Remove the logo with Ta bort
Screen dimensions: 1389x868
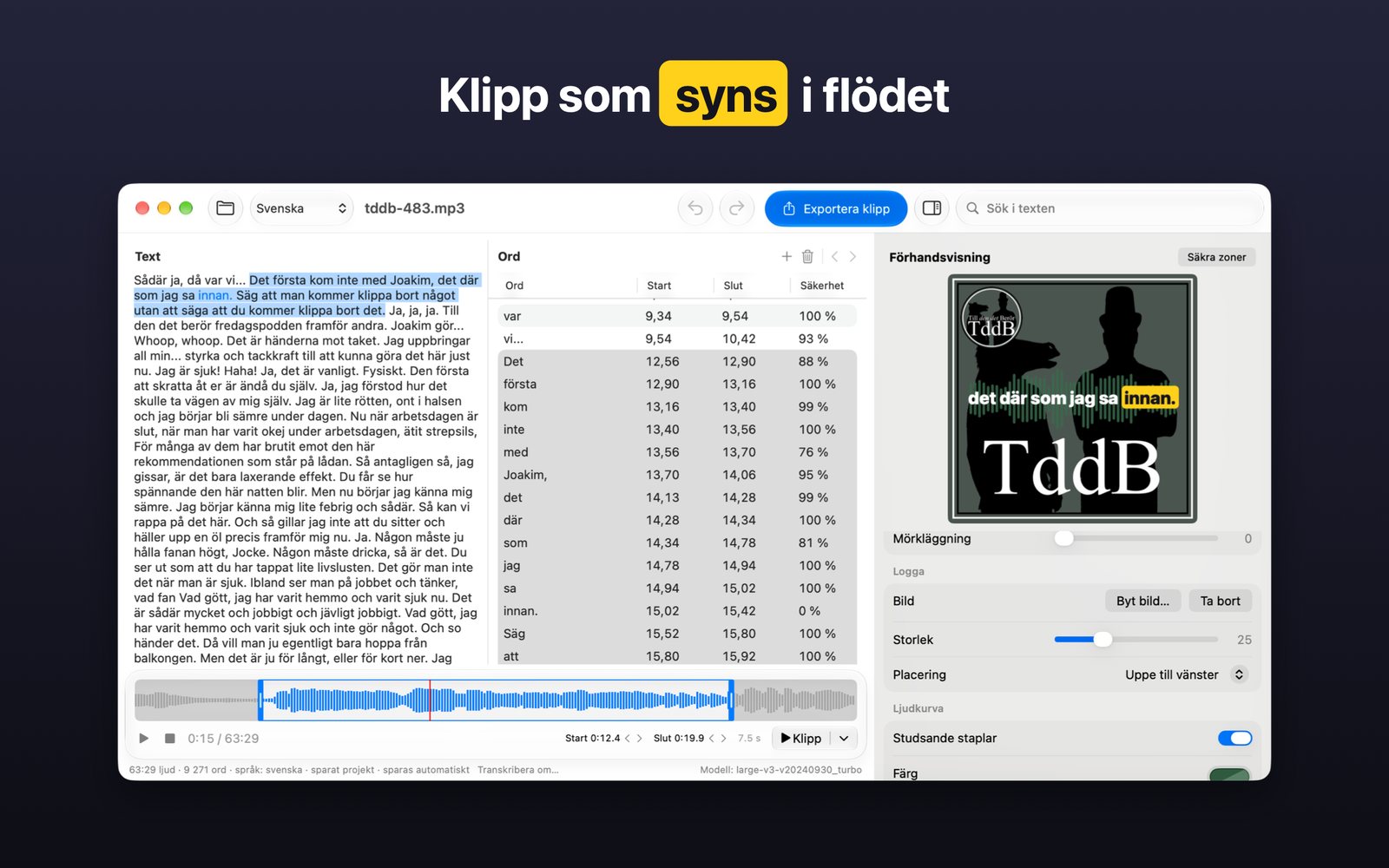(x=1220, y=601)
